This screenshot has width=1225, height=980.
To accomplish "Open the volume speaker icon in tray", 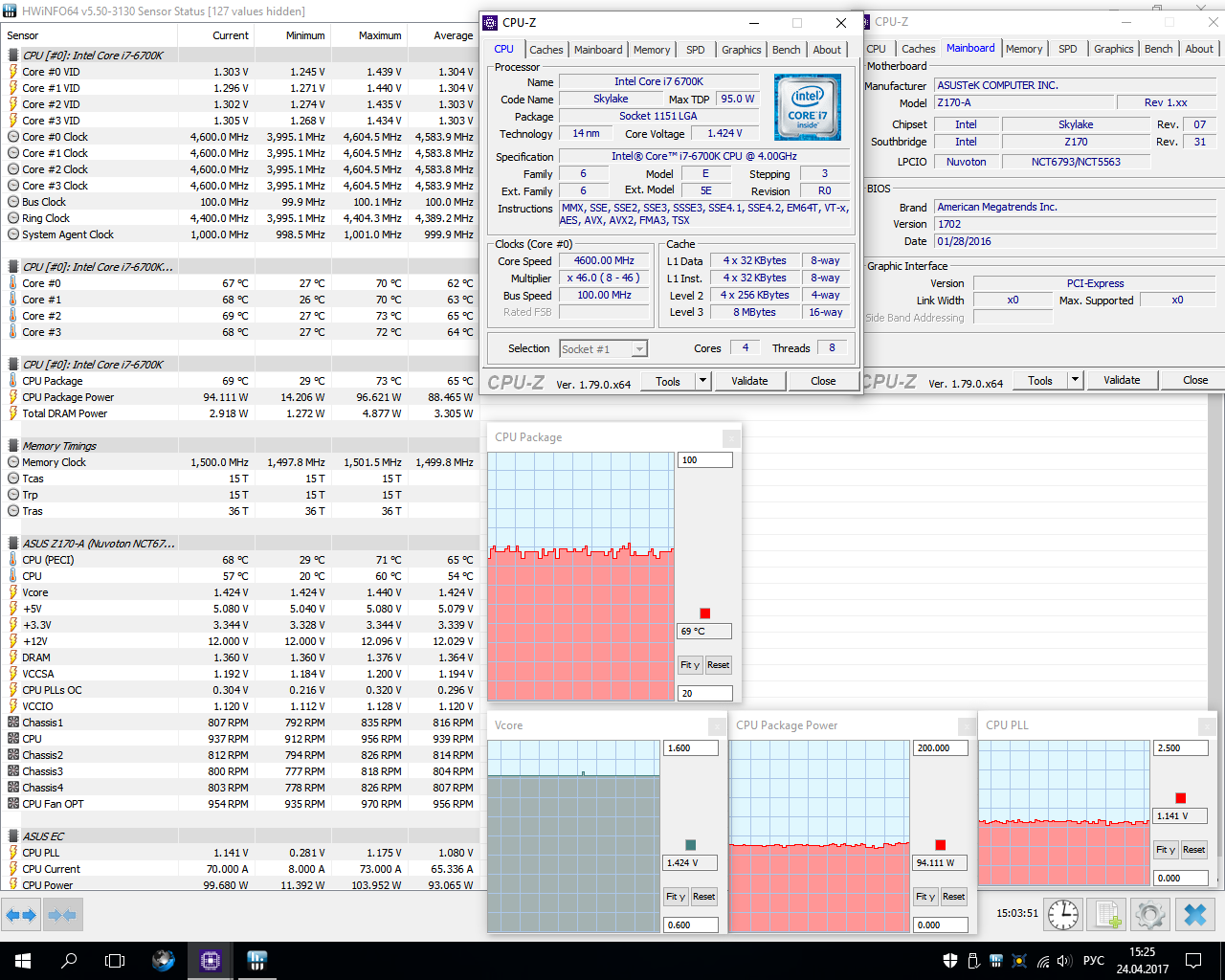I will pyautogui.click(x=1065, y=960).
